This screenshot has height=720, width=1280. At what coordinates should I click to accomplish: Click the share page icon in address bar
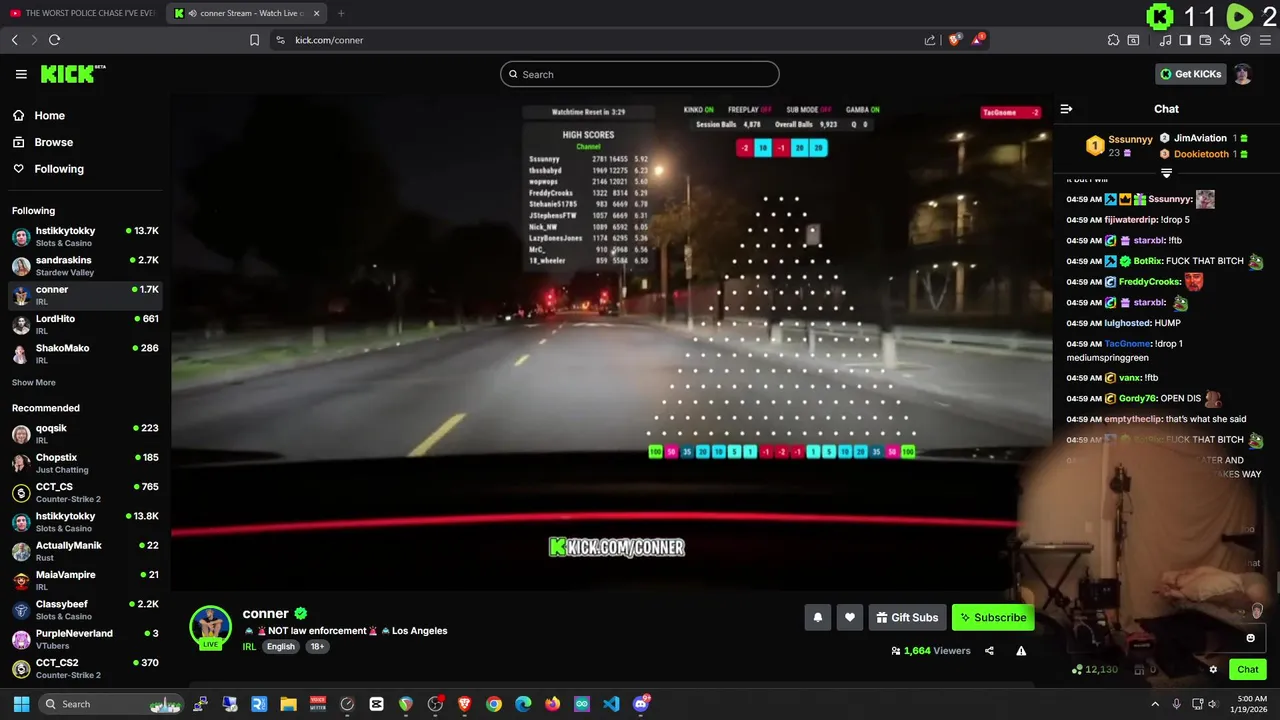(930, 40)
